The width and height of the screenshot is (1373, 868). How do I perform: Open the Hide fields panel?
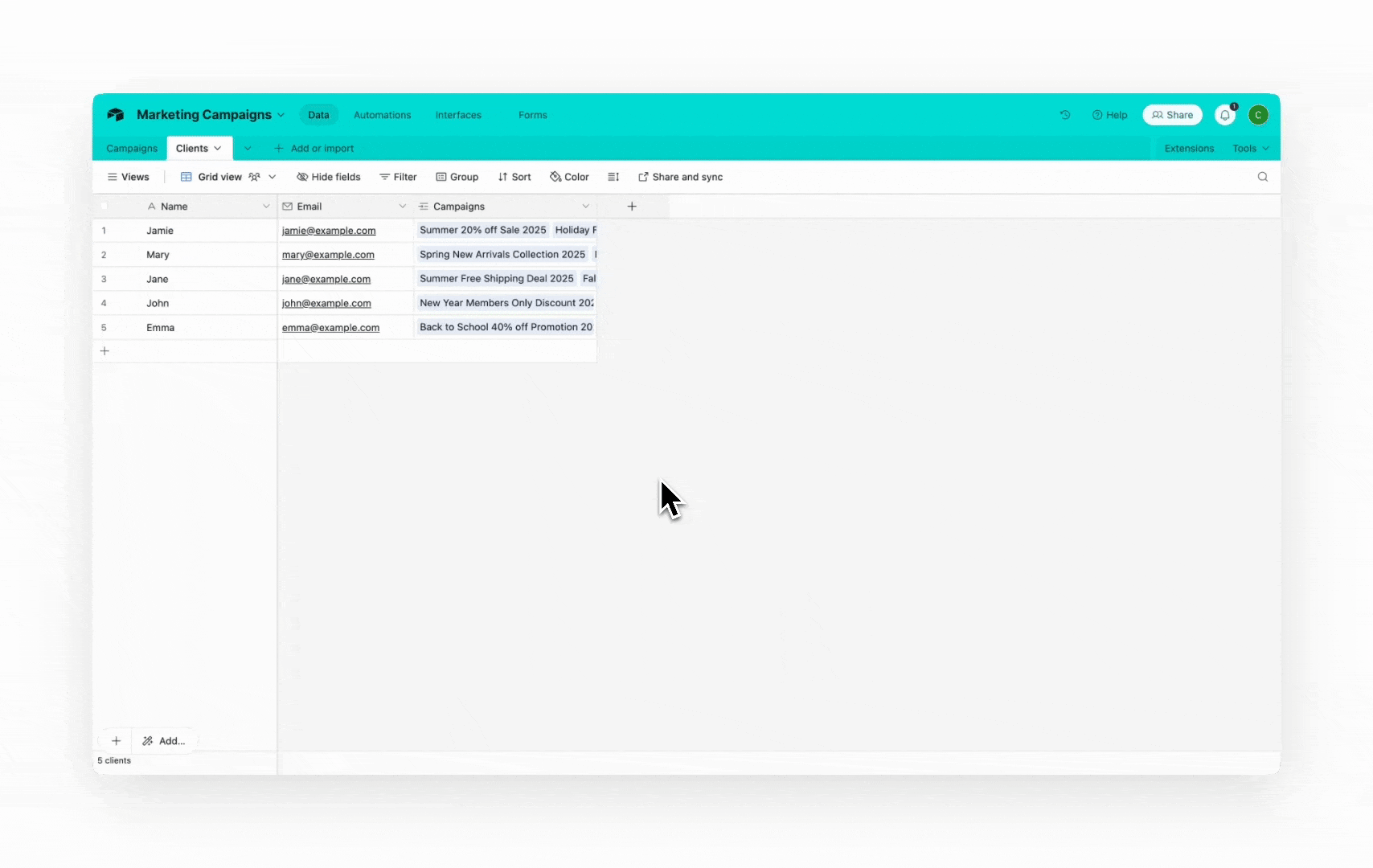point(328,177)
